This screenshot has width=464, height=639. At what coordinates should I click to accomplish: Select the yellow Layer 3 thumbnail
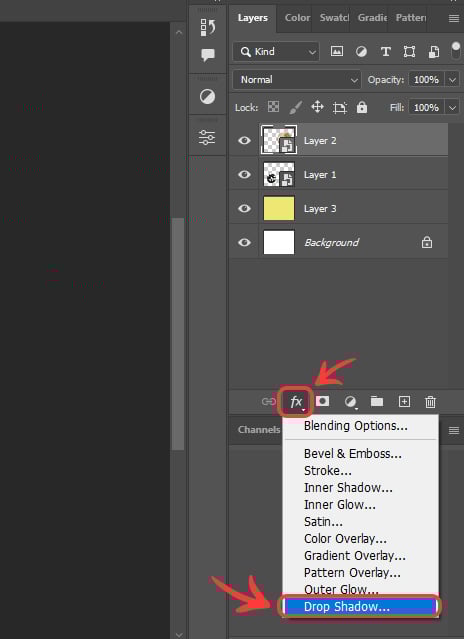click(279, 208)
